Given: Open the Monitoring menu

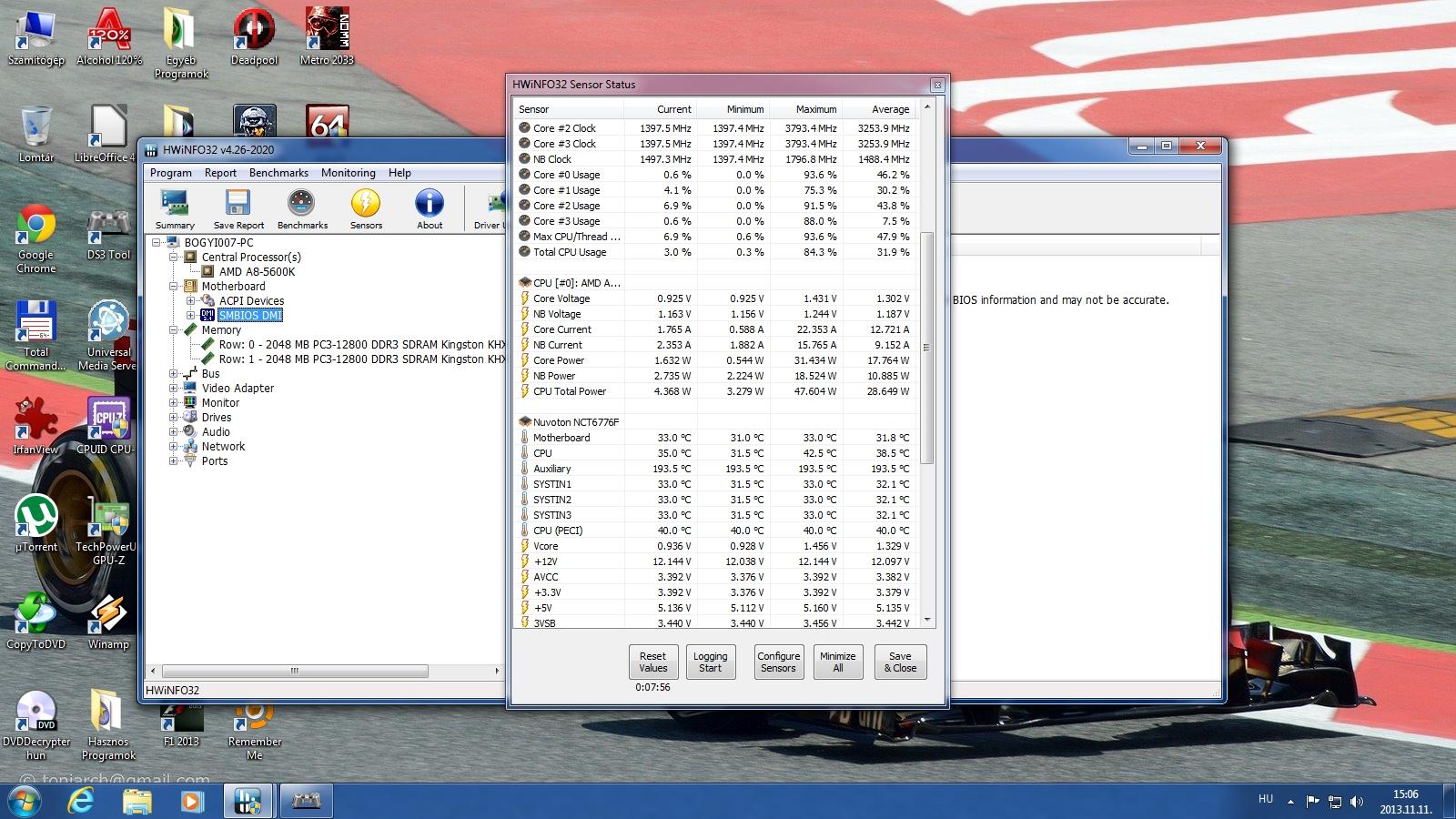Looking at the screenshot, I should [348, 173].
